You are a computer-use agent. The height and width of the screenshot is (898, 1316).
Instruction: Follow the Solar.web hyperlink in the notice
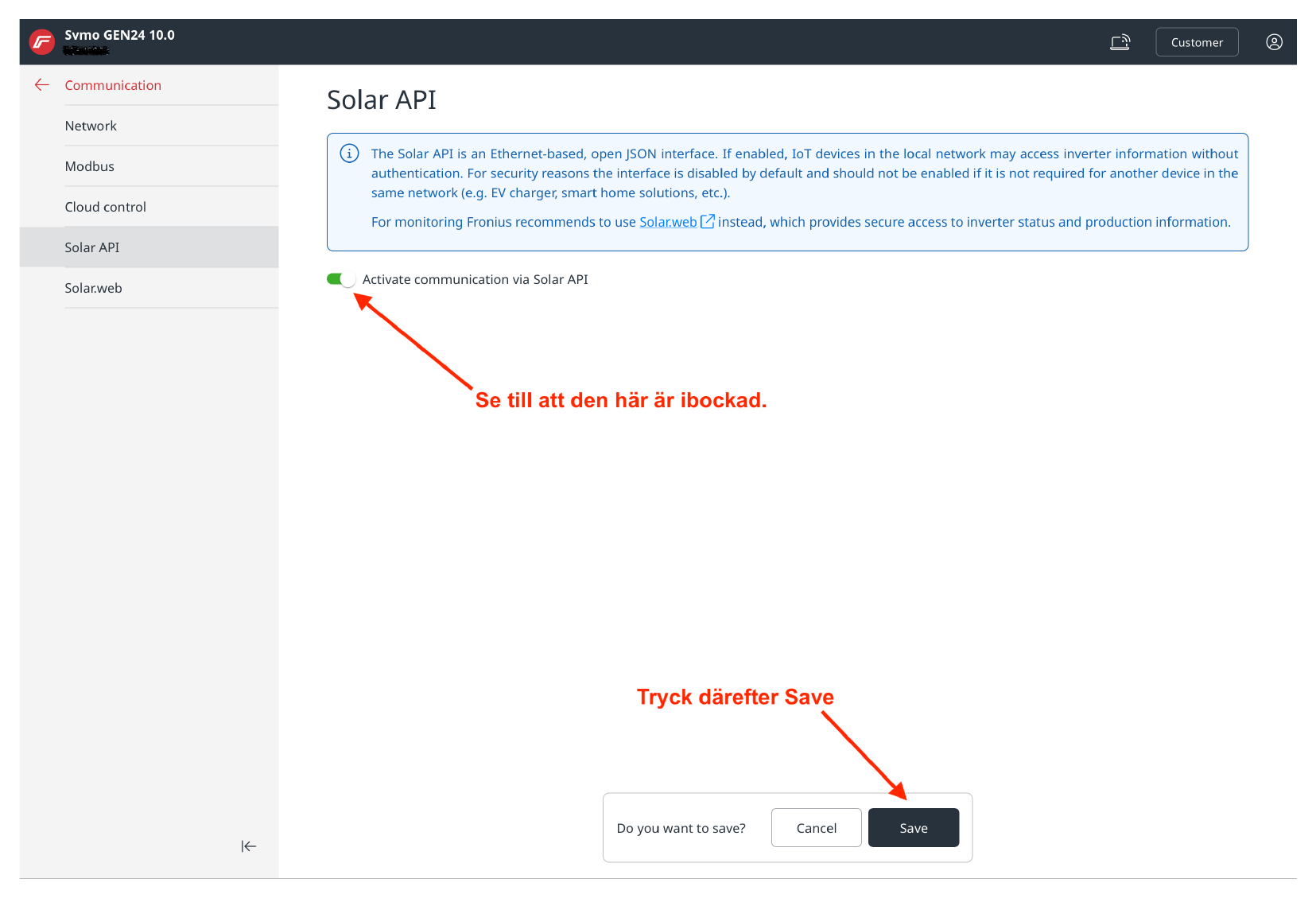click(x=668, y=222)
